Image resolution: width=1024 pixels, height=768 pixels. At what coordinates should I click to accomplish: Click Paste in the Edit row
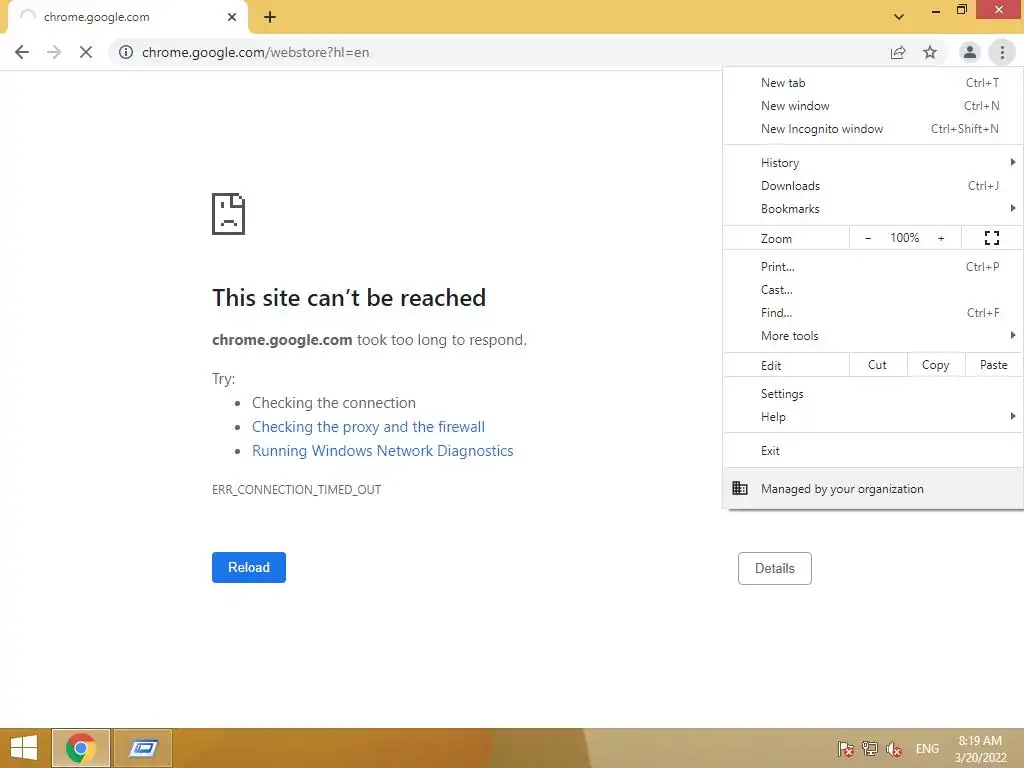click(993, 365)
